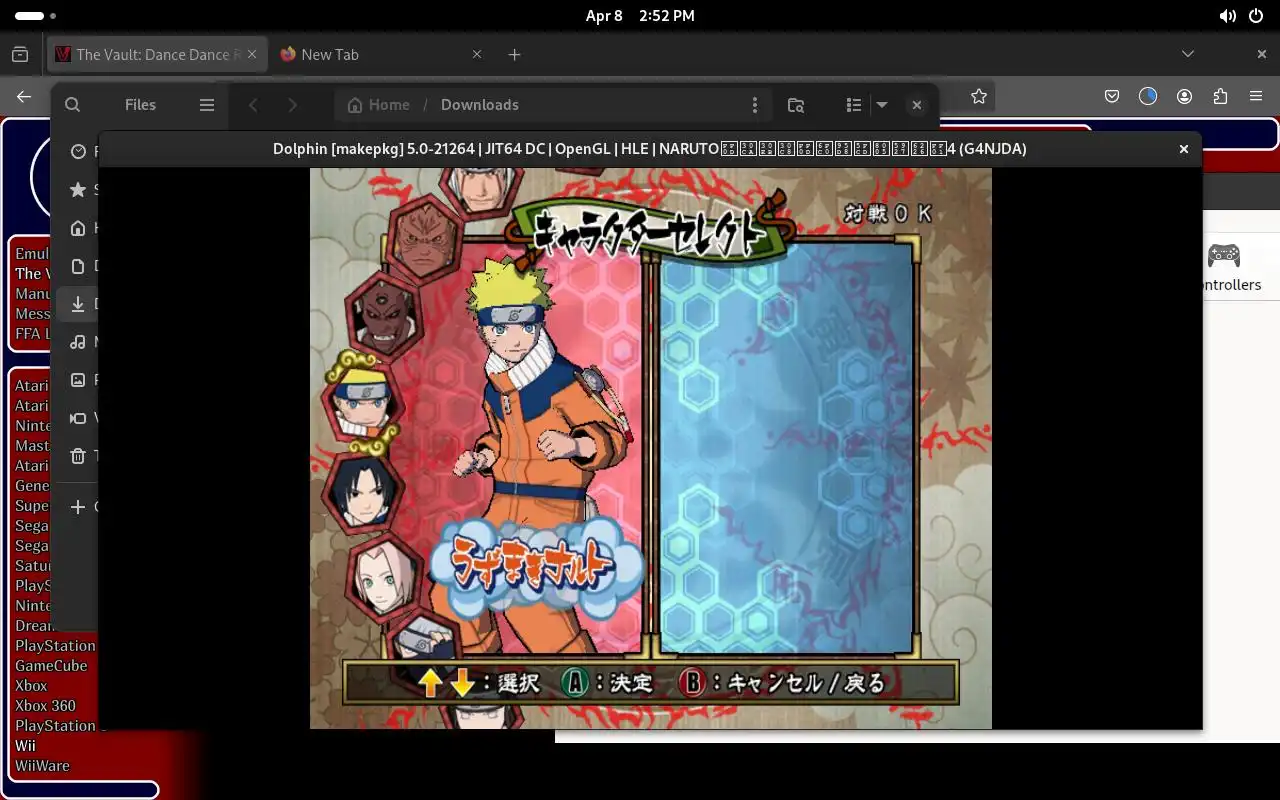Open the WiiWare link in website sidebar
The width and height of the screenshot is (1280, 800).
click(x=42, y=765)
